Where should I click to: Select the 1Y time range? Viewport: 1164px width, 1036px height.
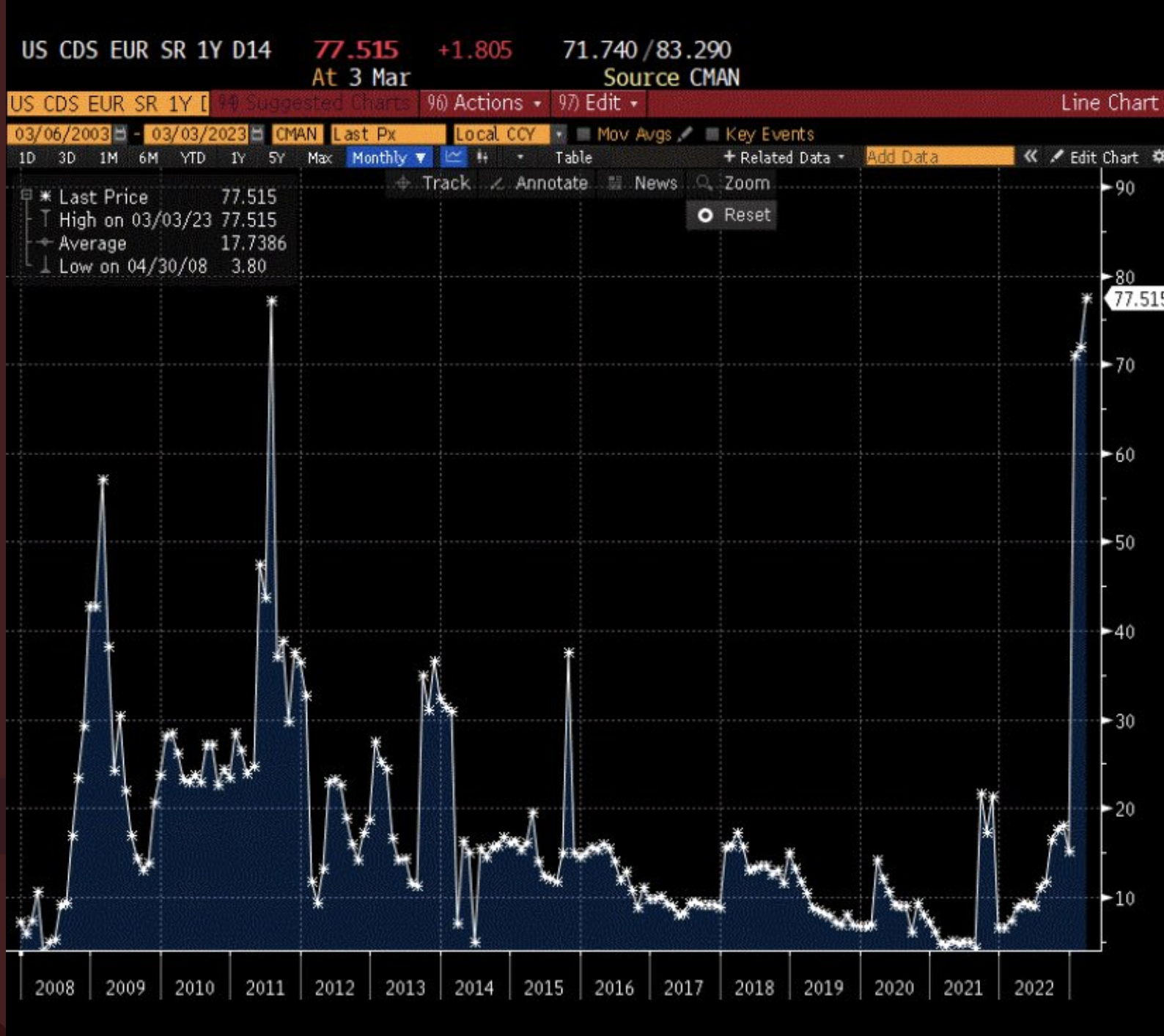(238, 158)
